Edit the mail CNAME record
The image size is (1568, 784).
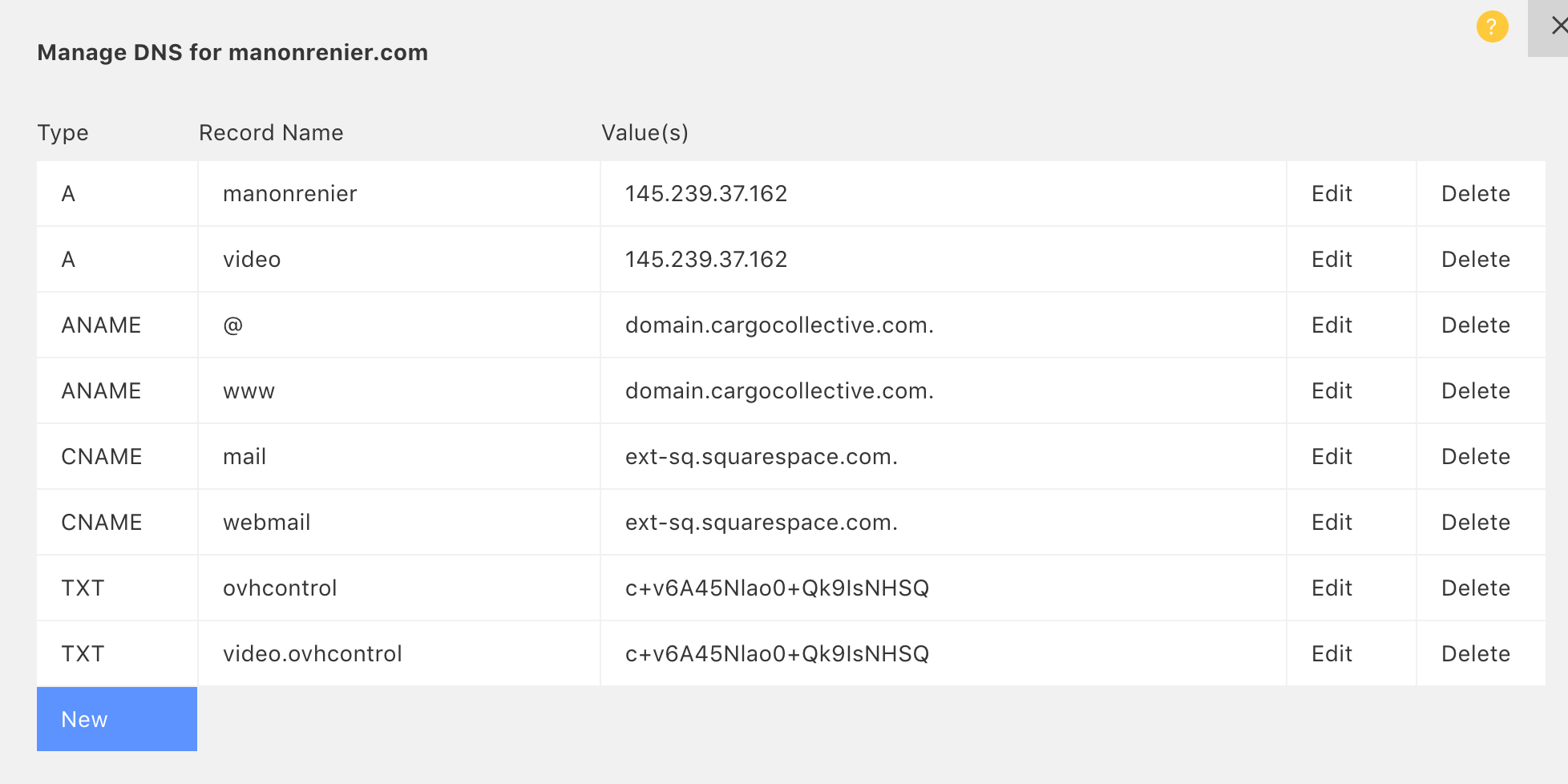tap(1332, 457)
